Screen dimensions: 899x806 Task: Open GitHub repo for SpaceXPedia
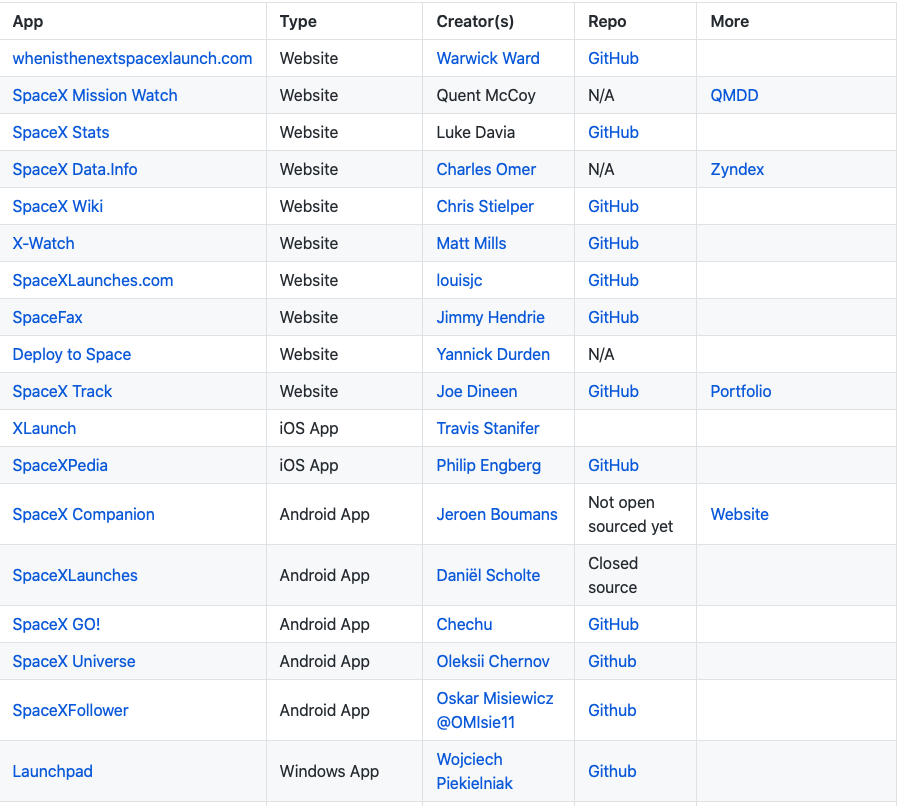pos(613,465)
